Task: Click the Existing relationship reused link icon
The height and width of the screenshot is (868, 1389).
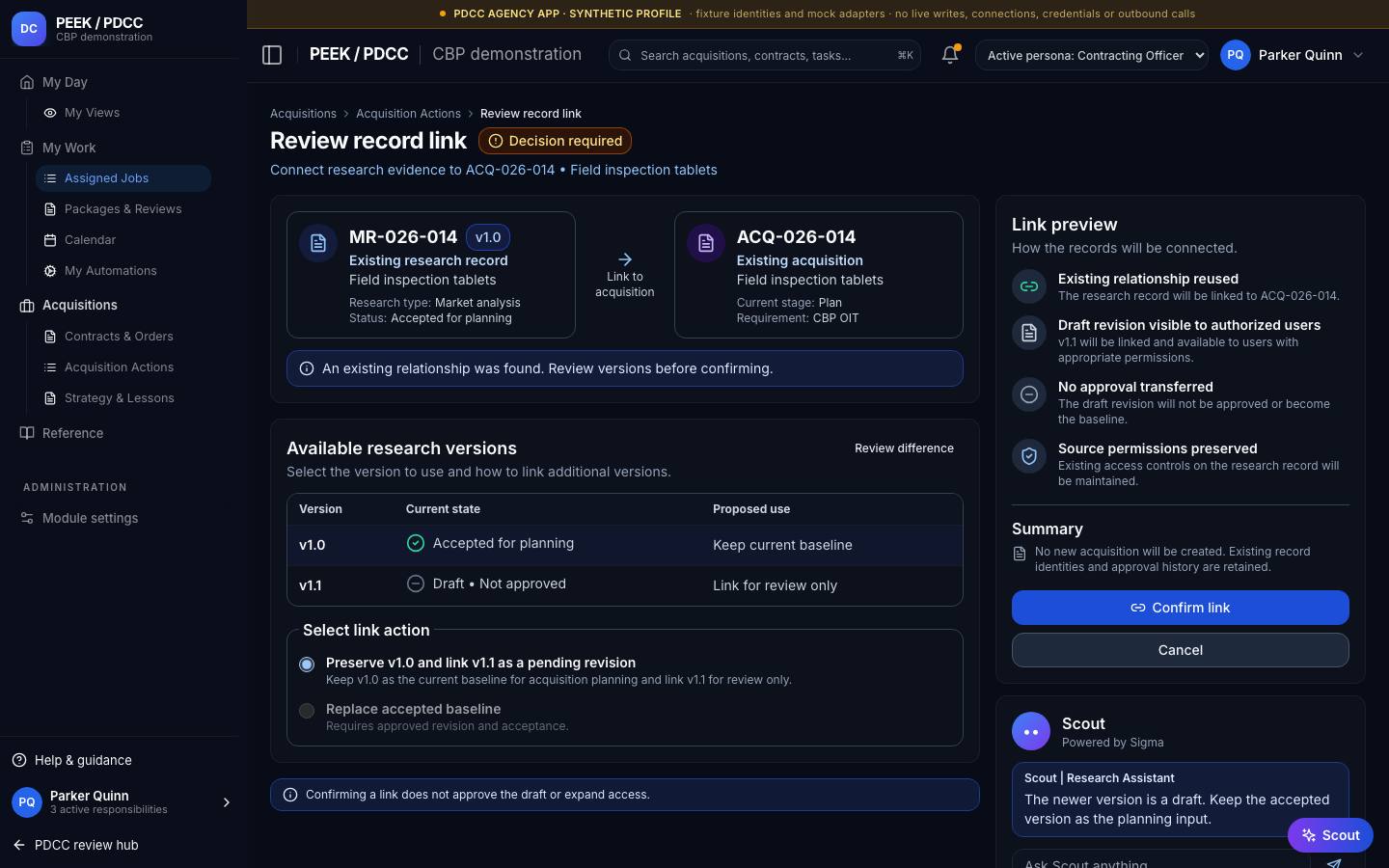Action: [x=1029, y=286]
